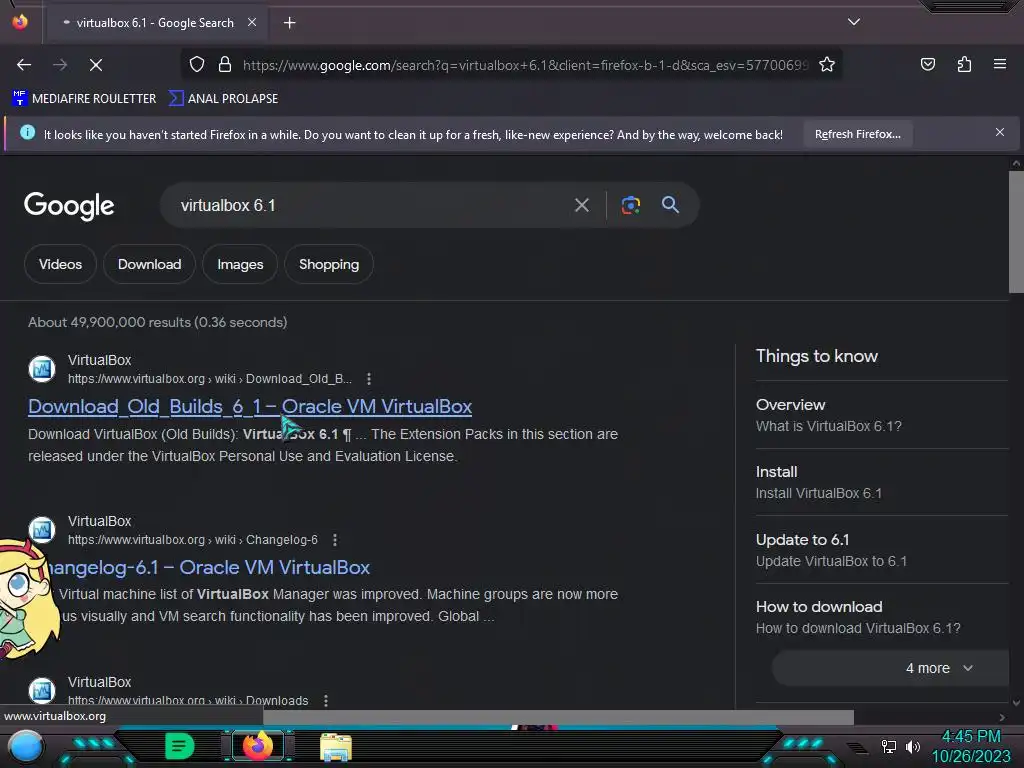
Task: Open the Extensions puzzle icon
Action: 964,64
